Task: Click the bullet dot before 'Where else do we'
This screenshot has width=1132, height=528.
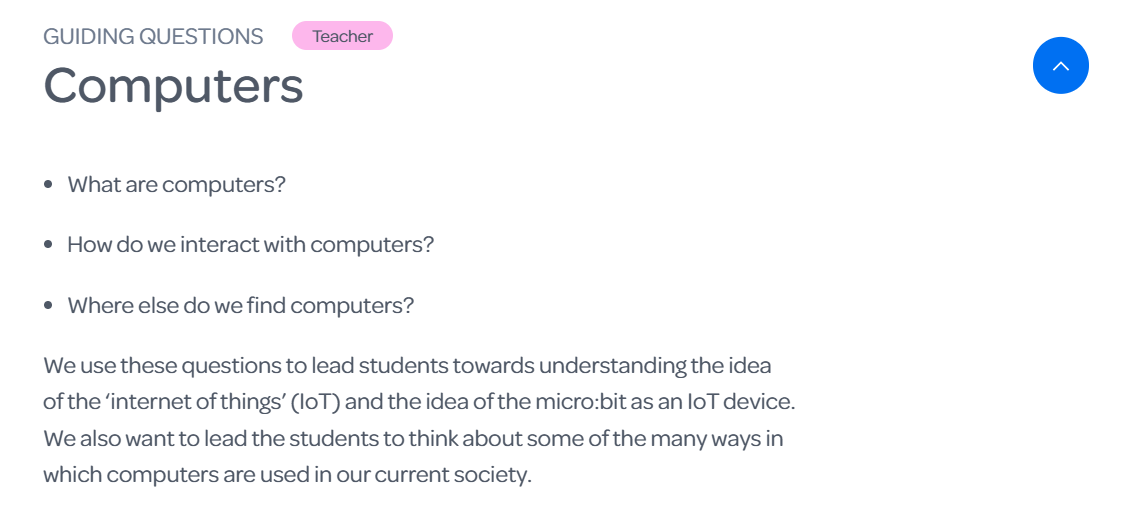Action: [x=48, y=305]
